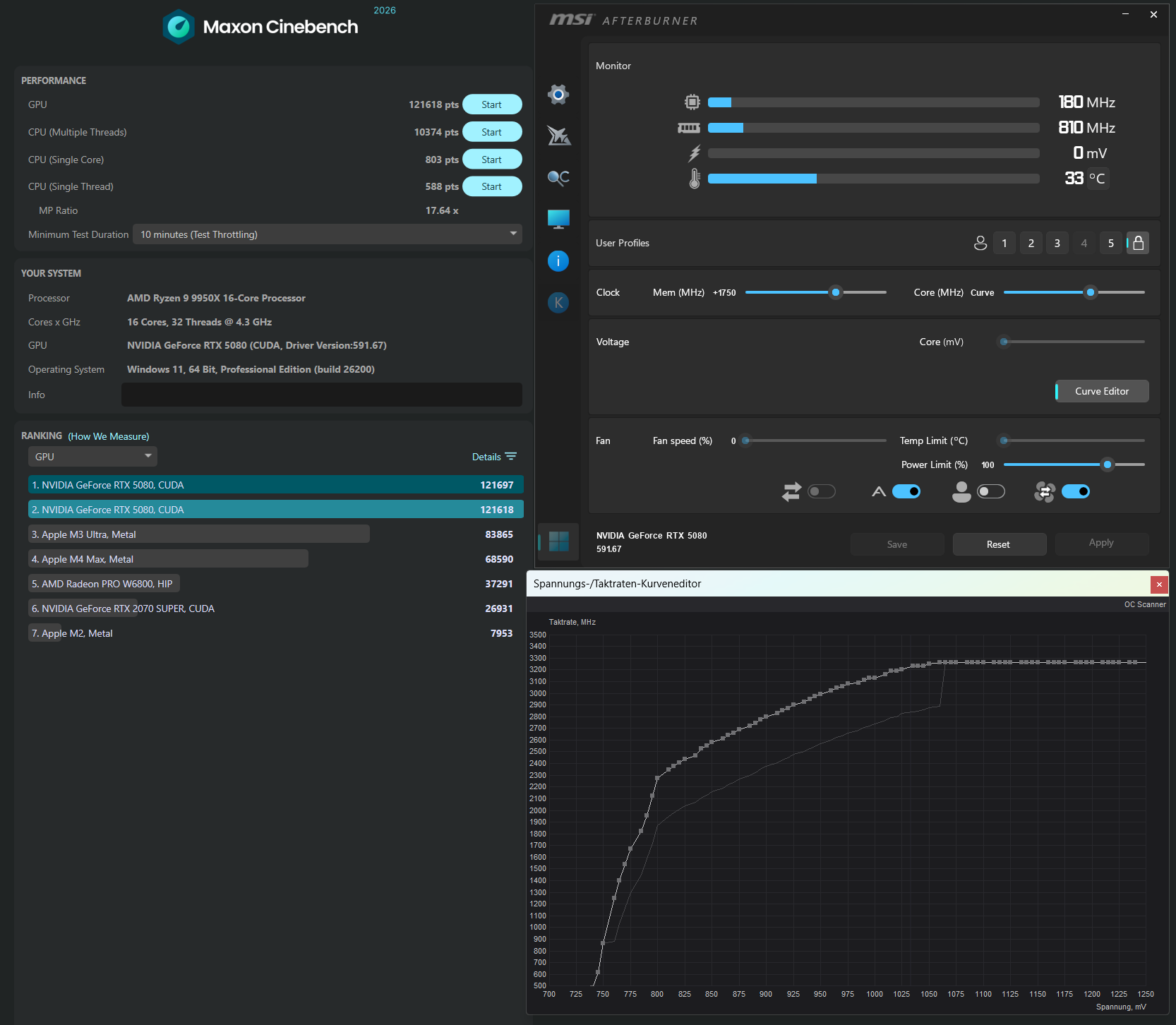Viewport: 1176px width, 1025px height.
Task: Toggle apply at Windows startup icon
Action: 558,541
